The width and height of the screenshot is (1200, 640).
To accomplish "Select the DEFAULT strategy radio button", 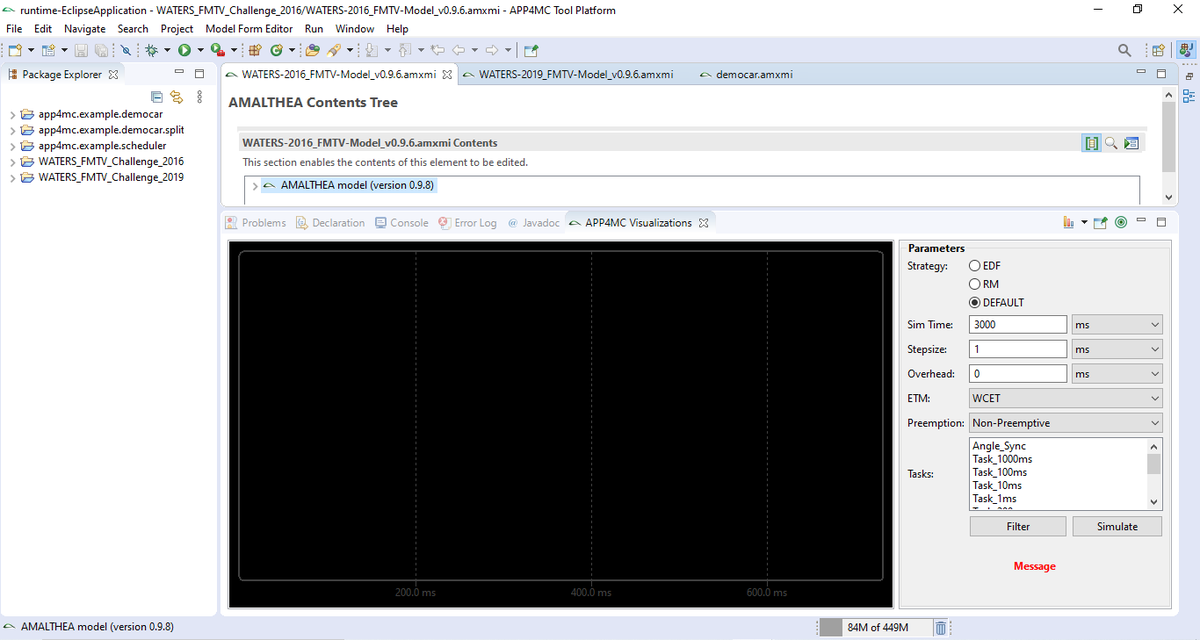I will coord(975,302).
